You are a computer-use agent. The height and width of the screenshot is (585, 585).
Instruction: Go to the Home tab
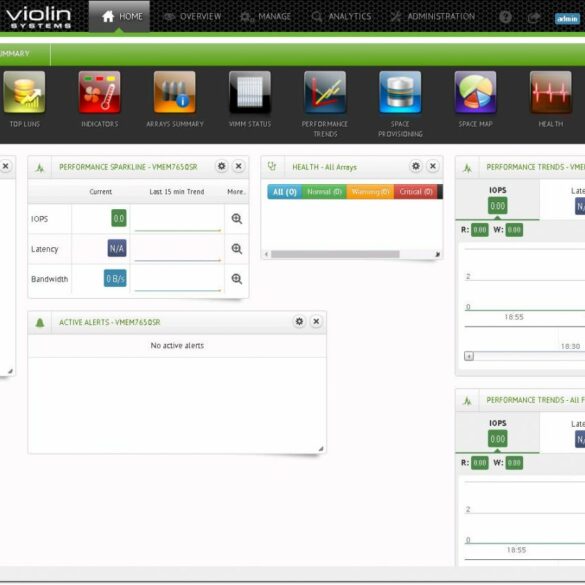[x=119, y=16]
